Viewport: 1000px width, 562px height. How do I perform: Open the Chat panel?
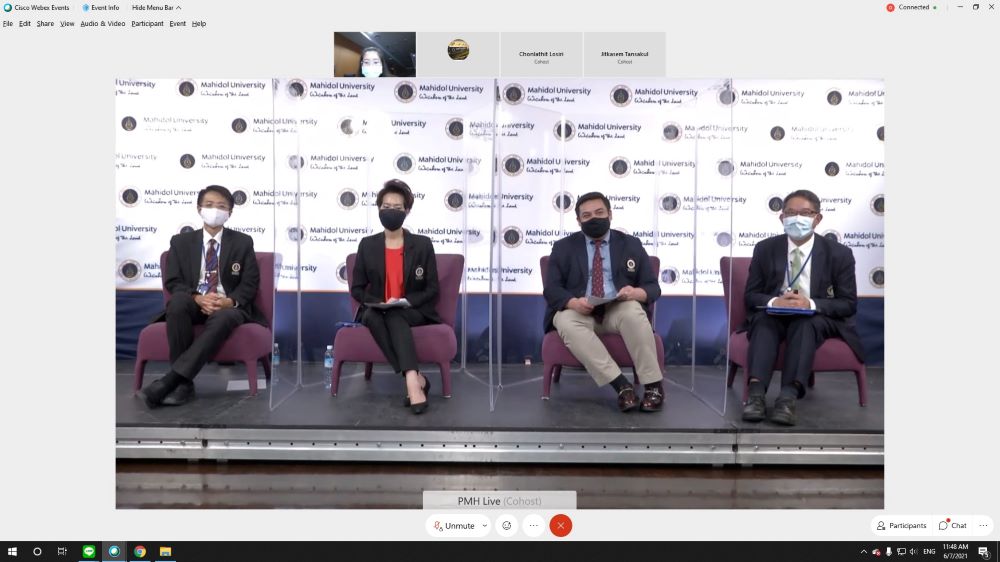pyautogui.click(x=953, y=526)
